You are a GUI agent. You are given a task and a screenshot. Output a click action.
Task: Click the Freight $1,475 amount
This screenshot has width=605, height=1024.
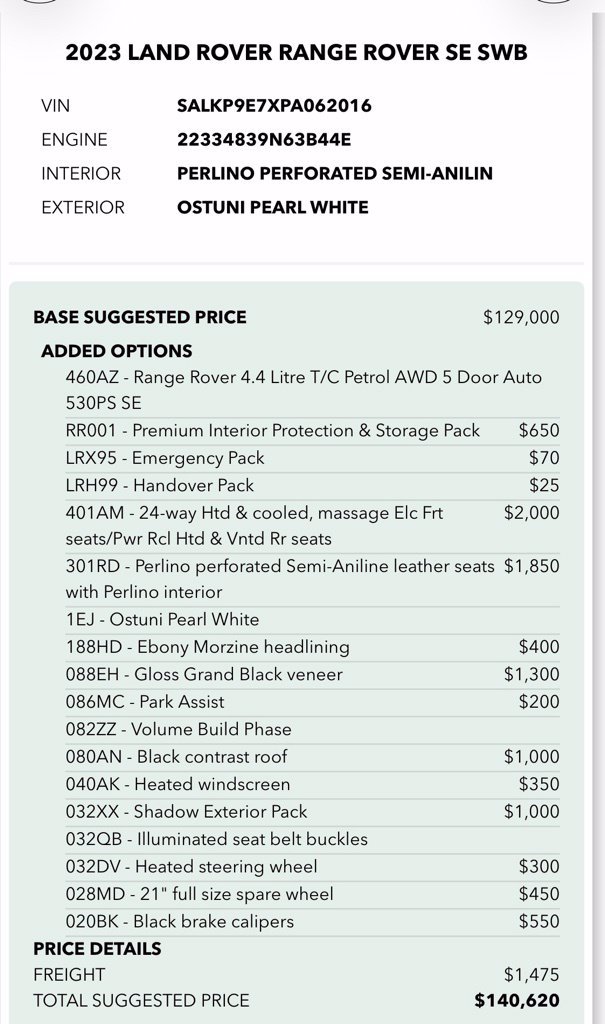coord(531,975)
